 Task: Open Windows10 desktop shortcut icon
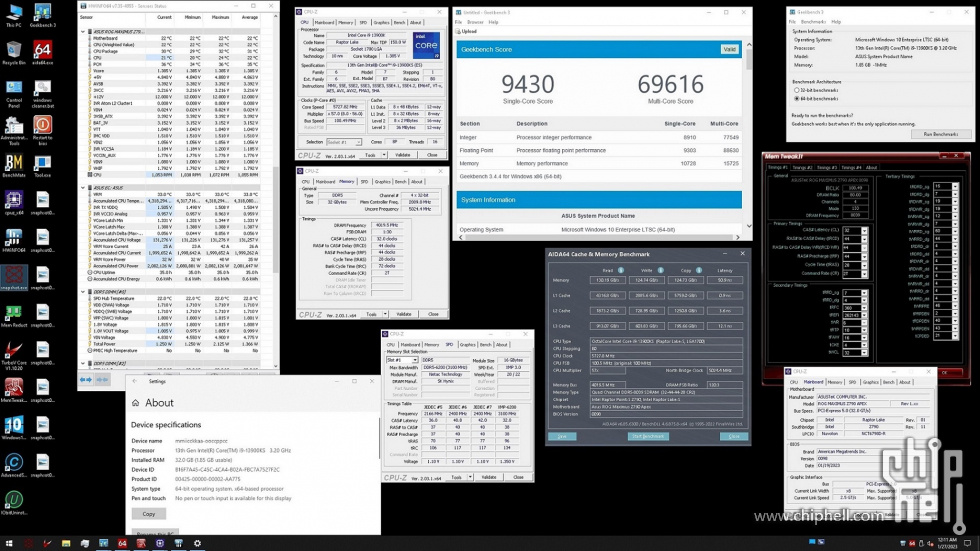tap(14, 429)
